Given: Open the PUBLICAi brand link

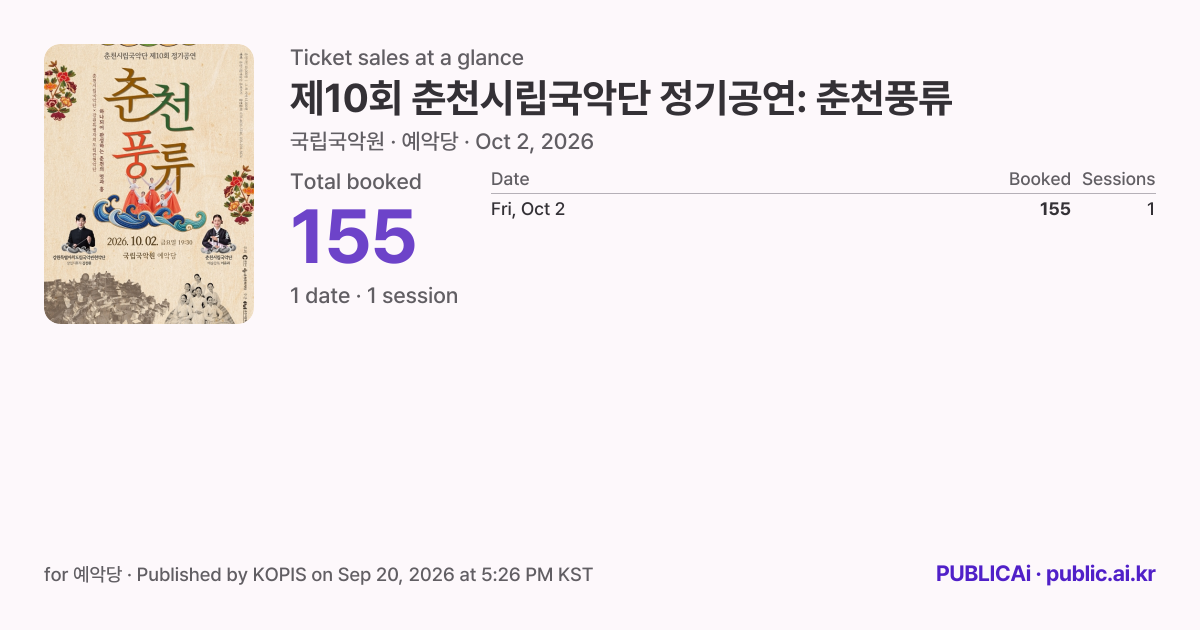Looking at the screenshot, I should pos(983,574).
